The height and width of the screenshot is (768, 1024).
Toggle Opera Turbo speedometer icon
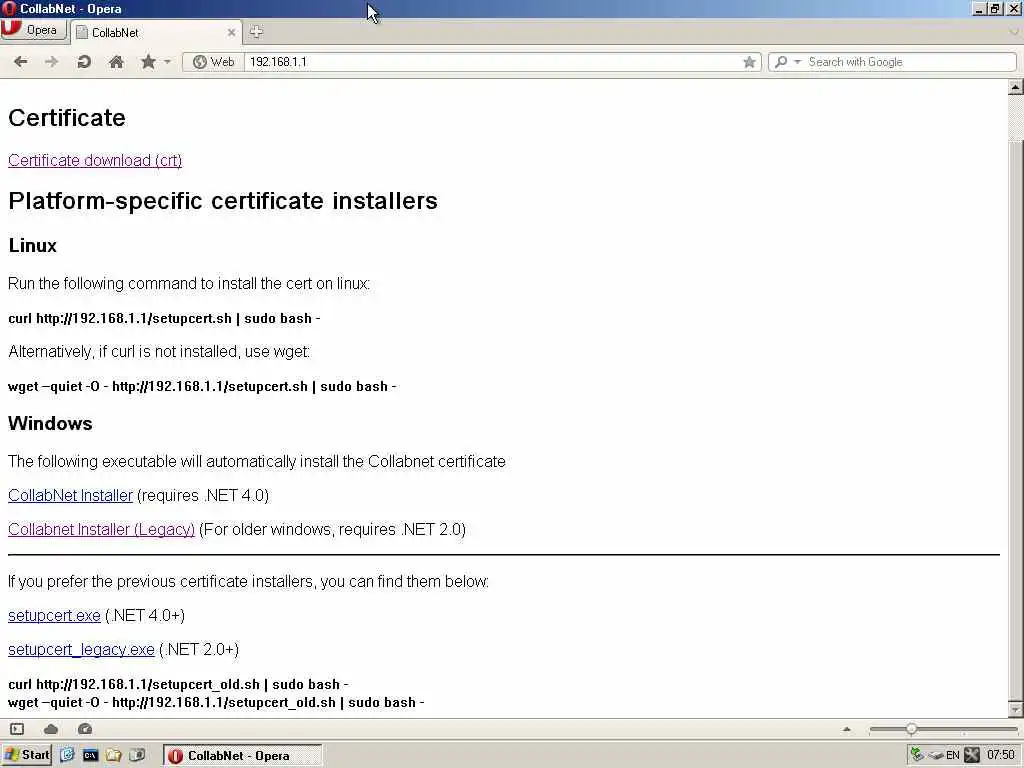pyautogui.click(x=85, y=729)
